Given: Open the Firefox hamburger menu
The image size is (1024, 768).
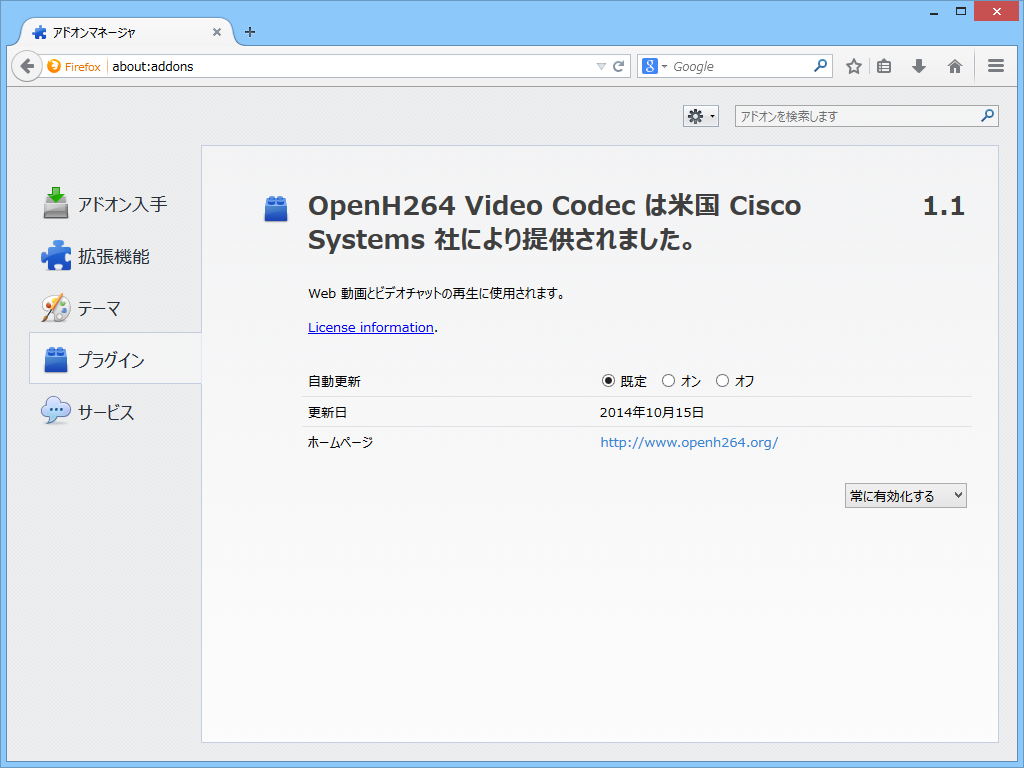Looking at the screenshot, I should tap(995, 65).
